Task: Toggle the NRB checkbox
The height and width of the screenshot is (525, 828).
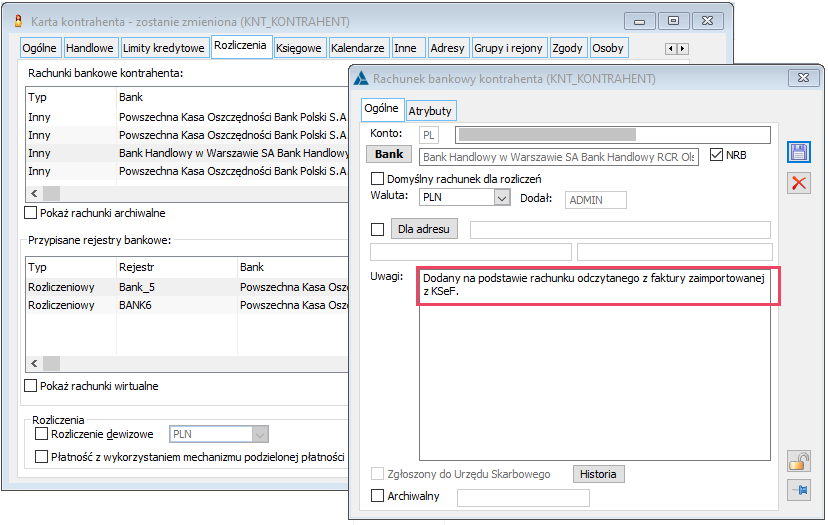Action: click(x=716, y=155)
